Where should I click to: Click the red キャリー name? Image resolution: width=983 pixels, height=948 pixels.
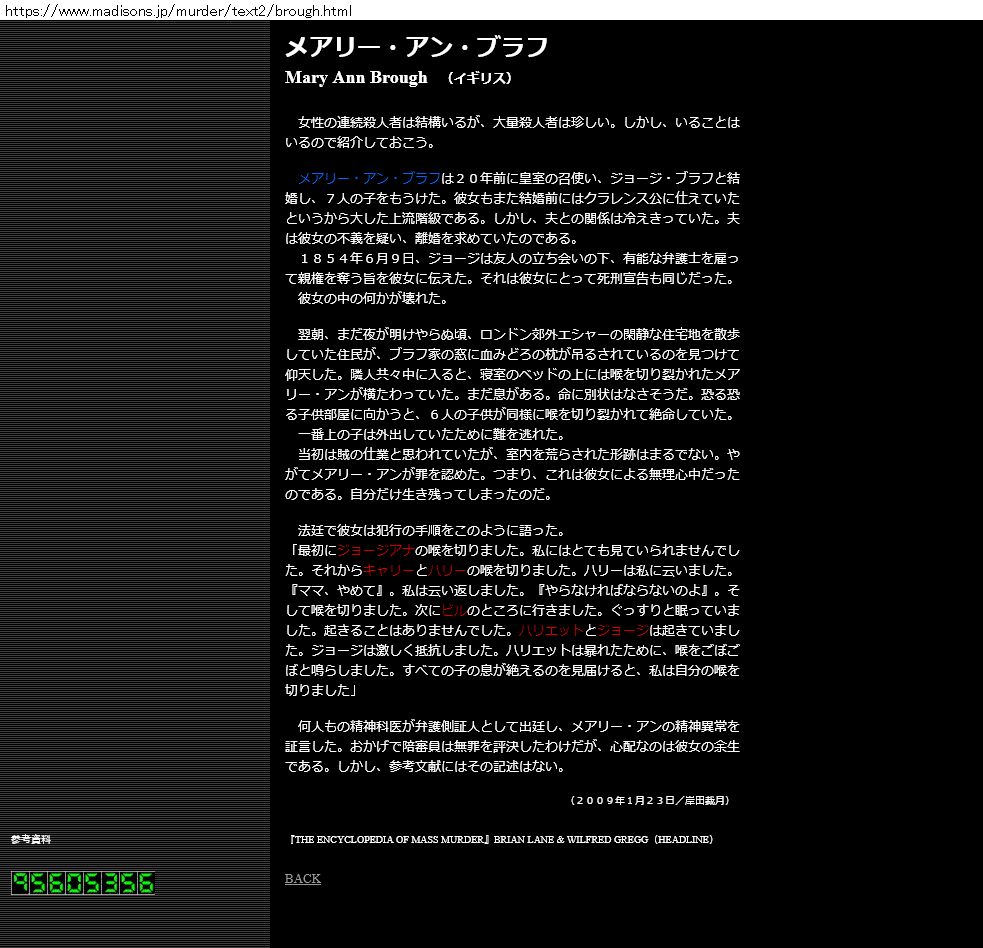(388, 570)
